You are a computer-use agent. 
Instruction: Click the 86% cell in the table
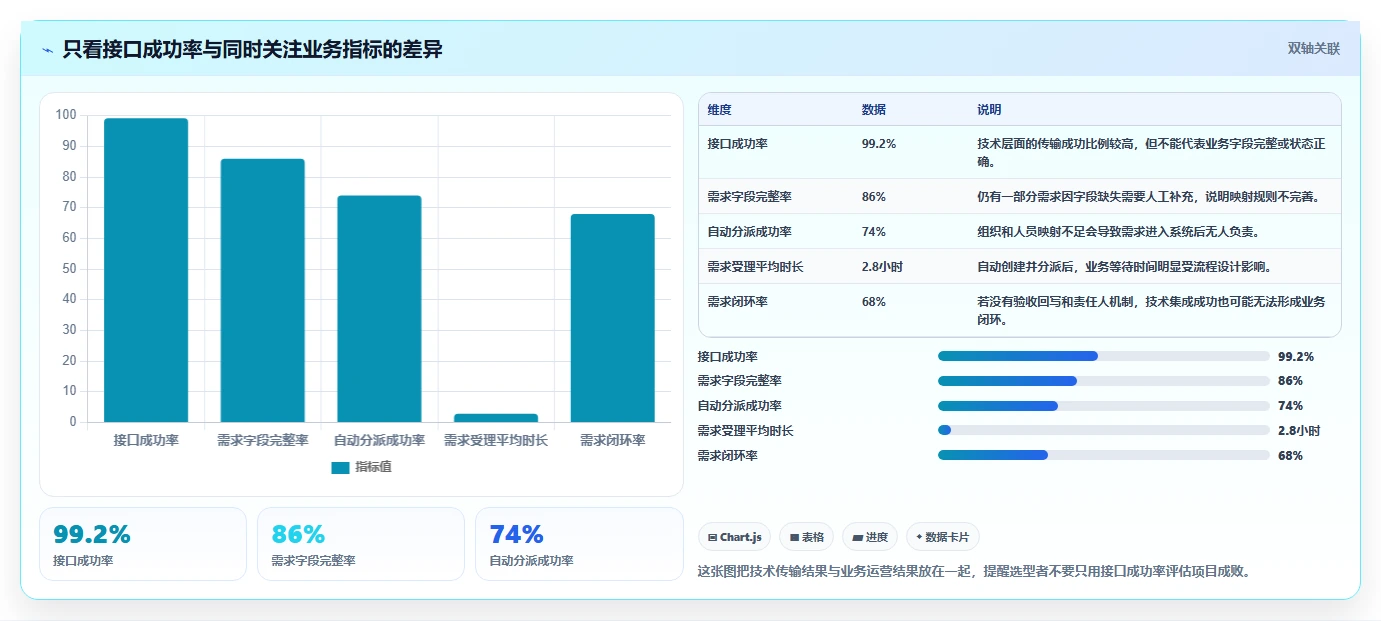pos(873,197)
